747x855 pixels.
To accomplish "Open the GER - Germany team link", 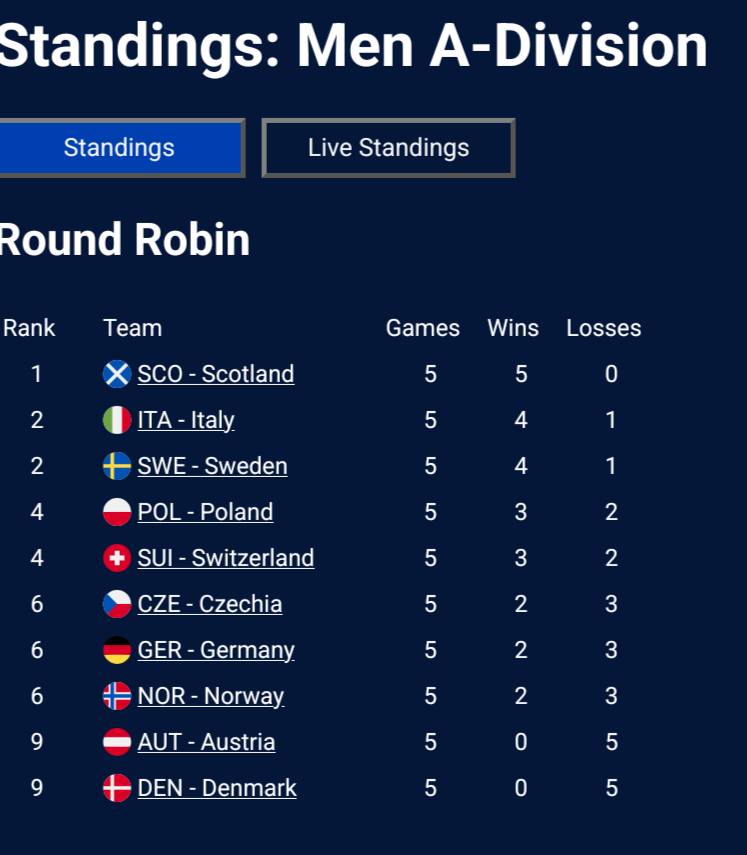I will [216, 650].
